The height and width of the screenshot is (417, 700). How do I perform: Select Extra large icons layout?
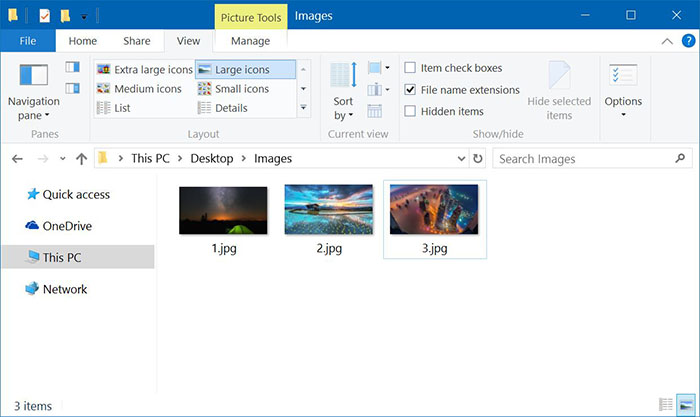146,69
